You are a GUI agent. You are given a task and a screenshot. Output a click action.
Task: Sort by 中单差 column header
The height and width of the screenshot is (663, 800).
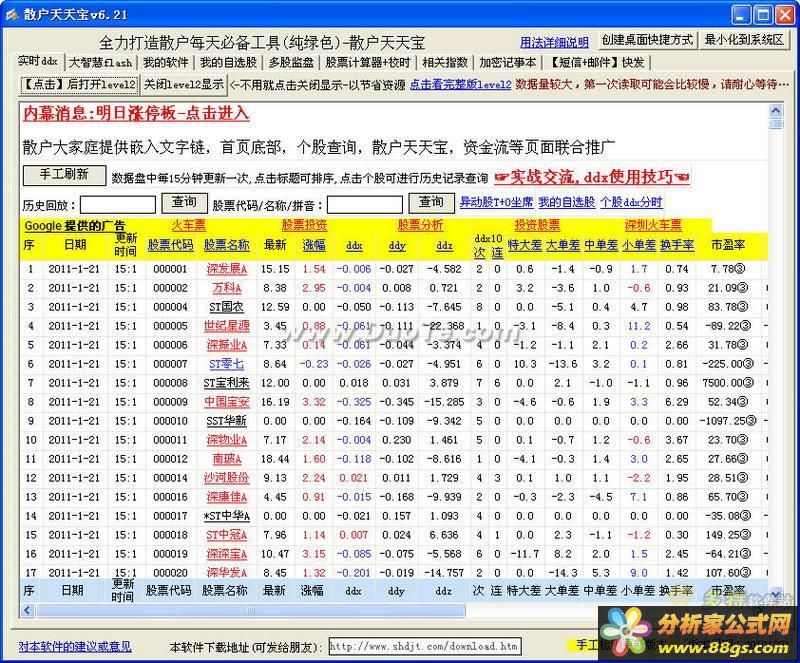601,245
